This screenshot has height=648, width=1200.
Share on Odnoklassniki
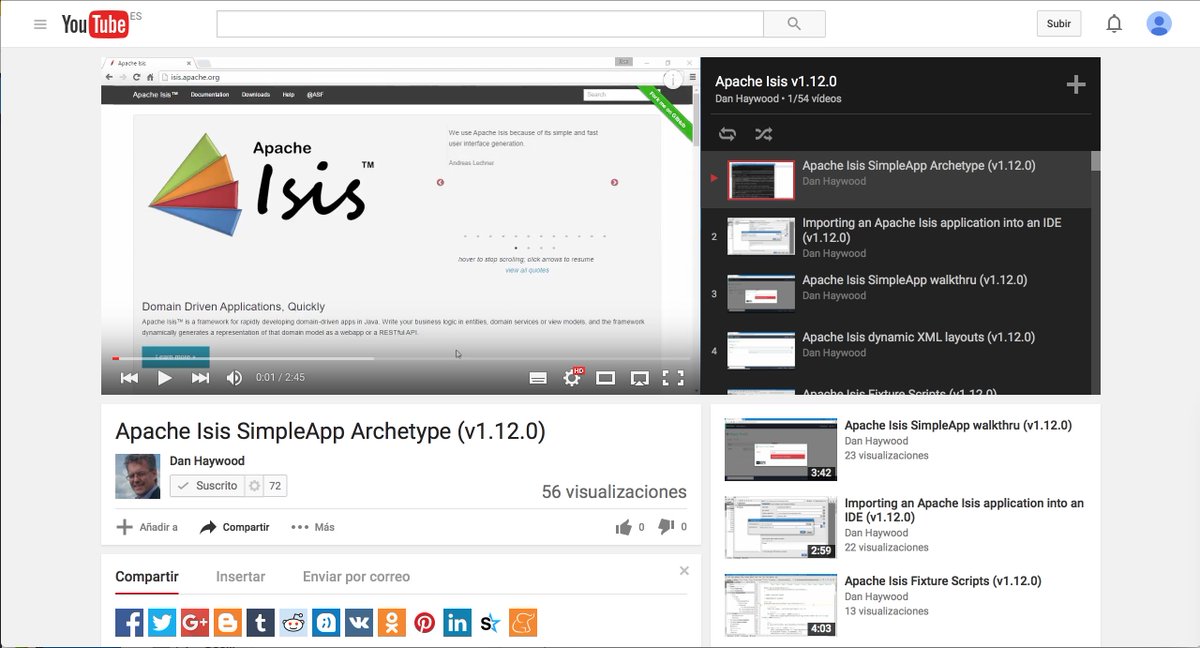click(x=392, y=623)
